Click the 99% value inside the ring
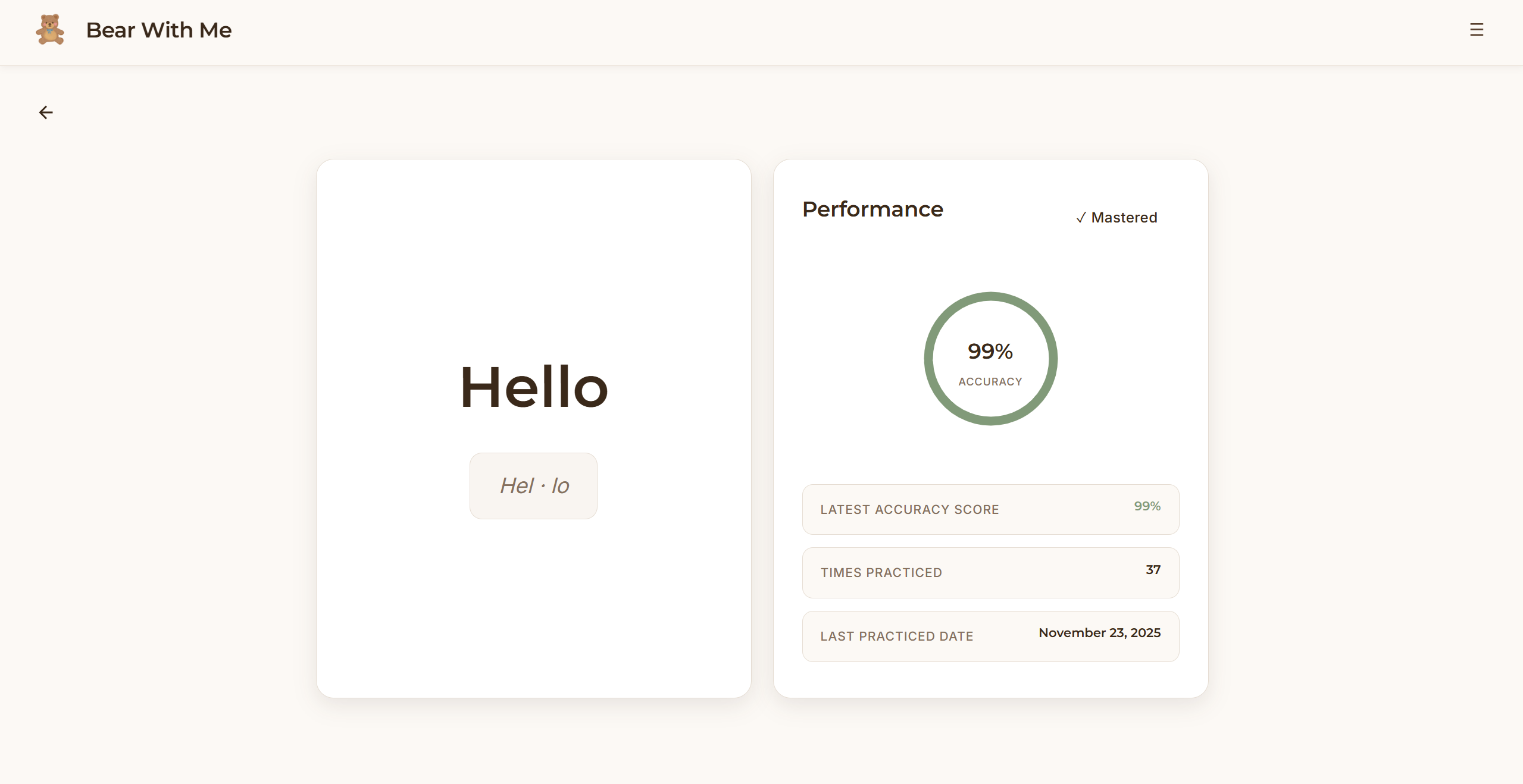Image resolution: width=1523 pixels, height=784 pixels. click(x=990, y=352)
